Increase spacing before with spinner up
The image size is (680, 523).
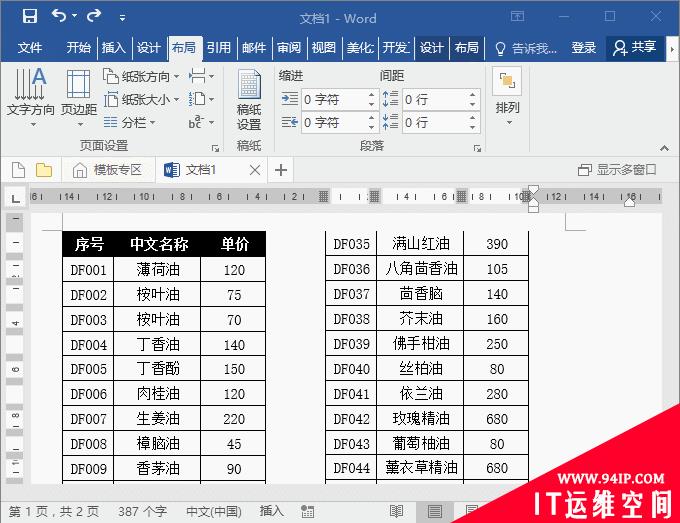[473, 95]
